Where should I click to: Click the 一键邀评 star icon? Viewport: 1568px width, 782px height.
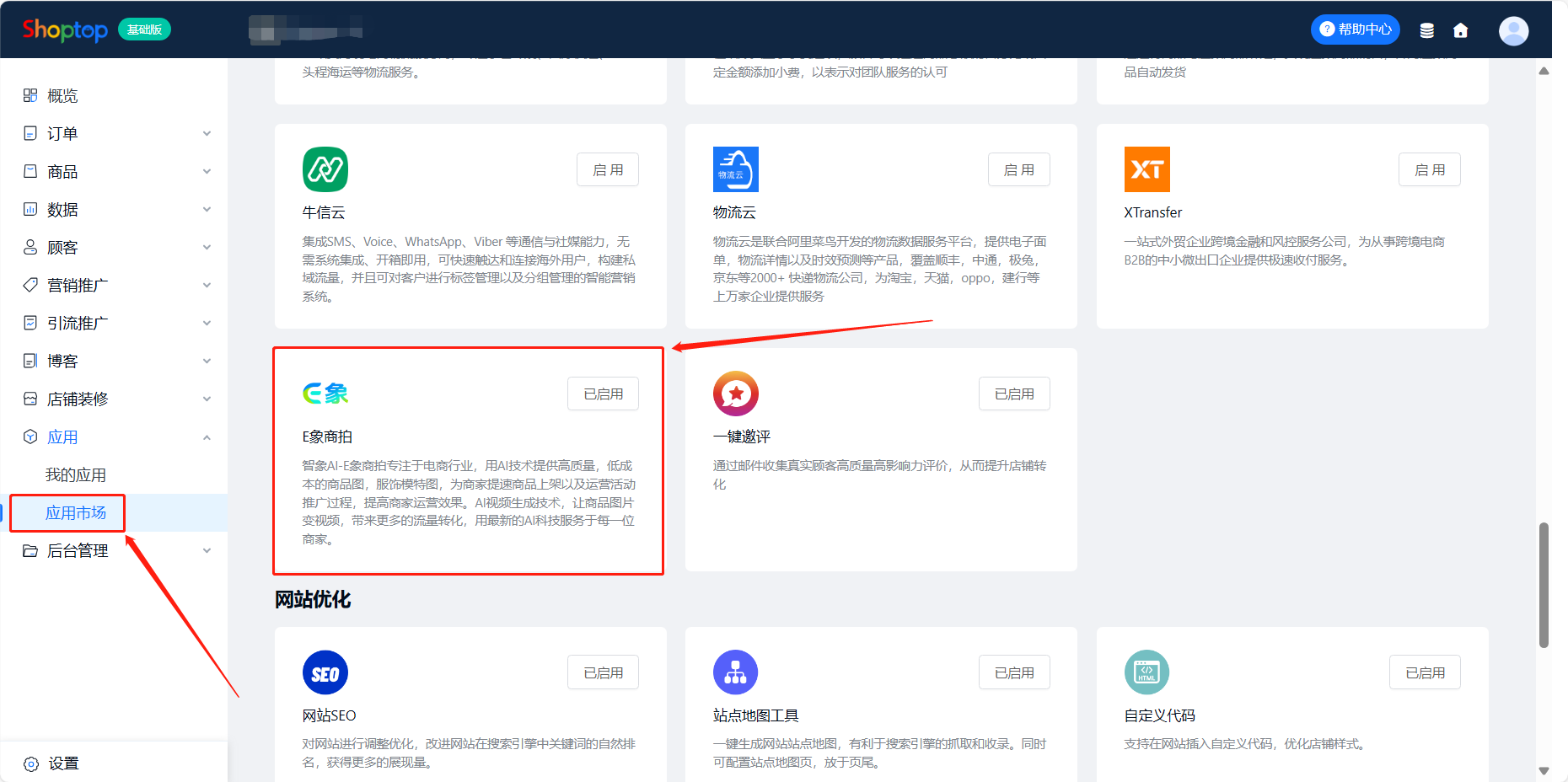735,394
